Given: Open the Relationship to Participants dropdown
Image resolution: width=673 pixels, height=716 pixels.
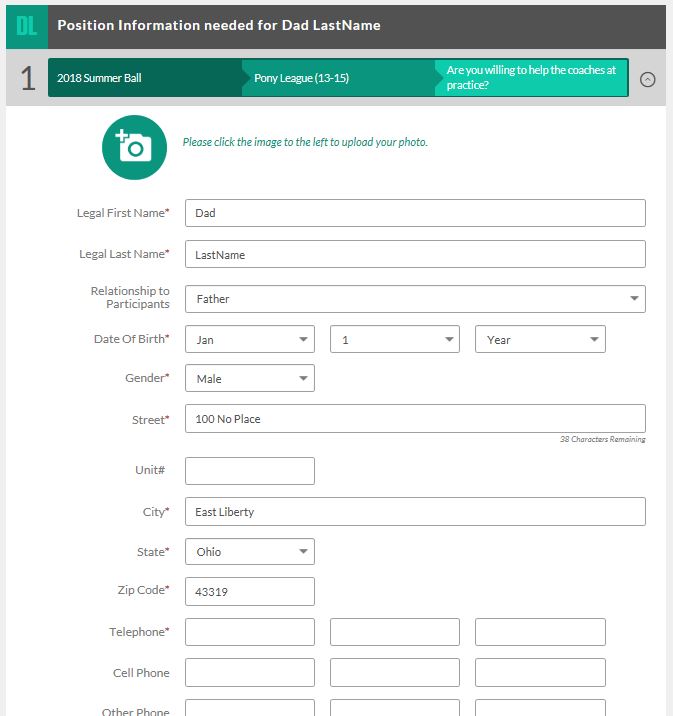Looking at the screenshot, I should (415, 299).
